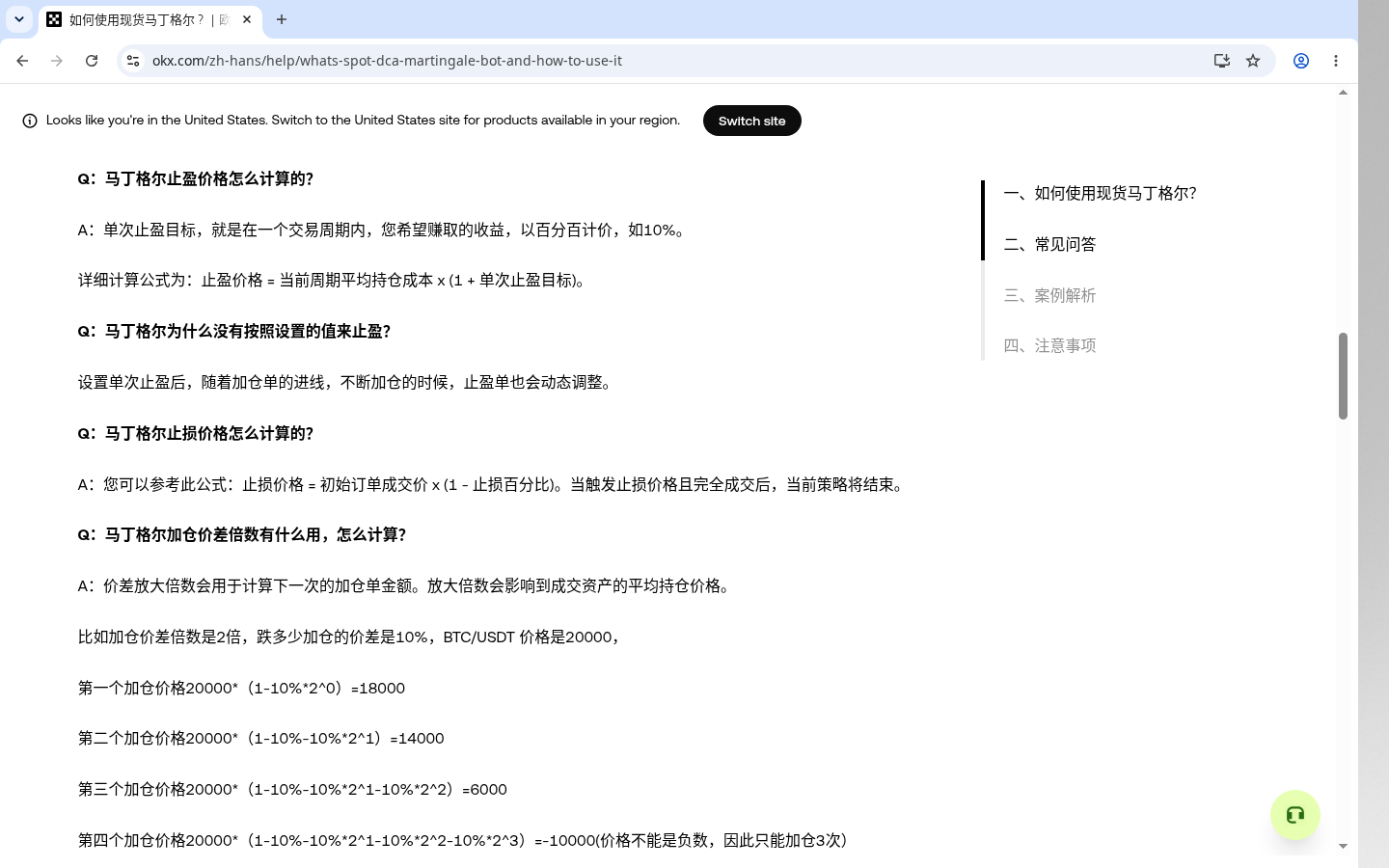Jump to 三、案例解析 section
1389x868 pixels.
coord(1049,295)
